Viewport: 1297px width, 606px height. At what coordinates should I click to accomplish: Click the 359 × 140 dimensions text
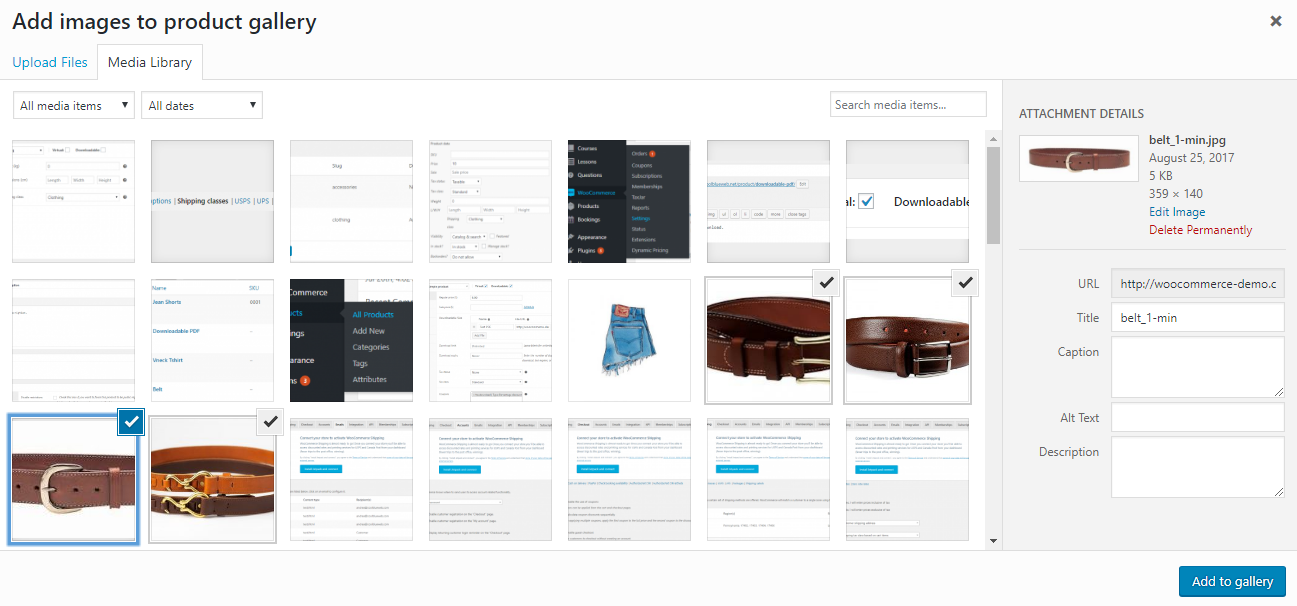tap(1176, 194)
